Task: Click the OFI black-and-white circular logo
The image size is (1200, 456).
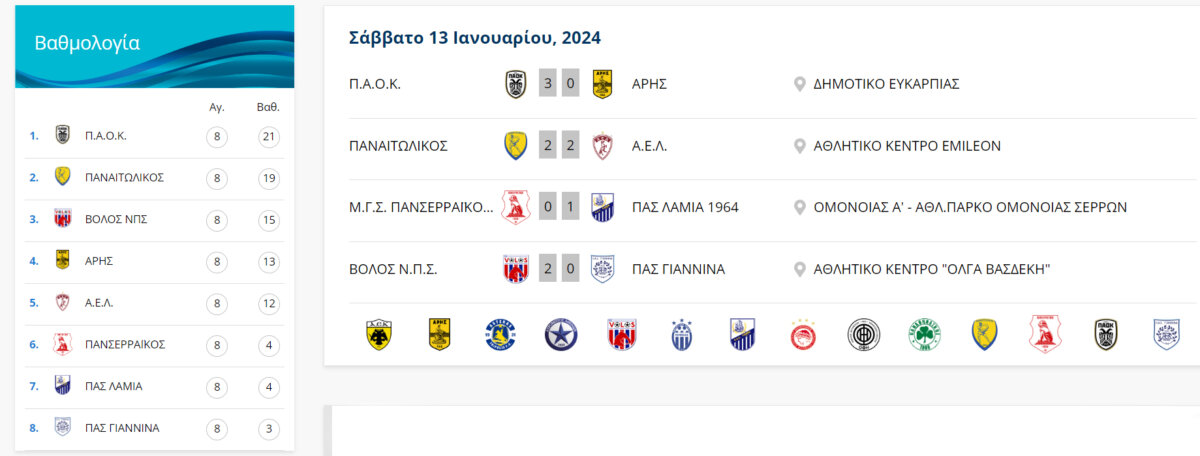Action: (863, 334)
